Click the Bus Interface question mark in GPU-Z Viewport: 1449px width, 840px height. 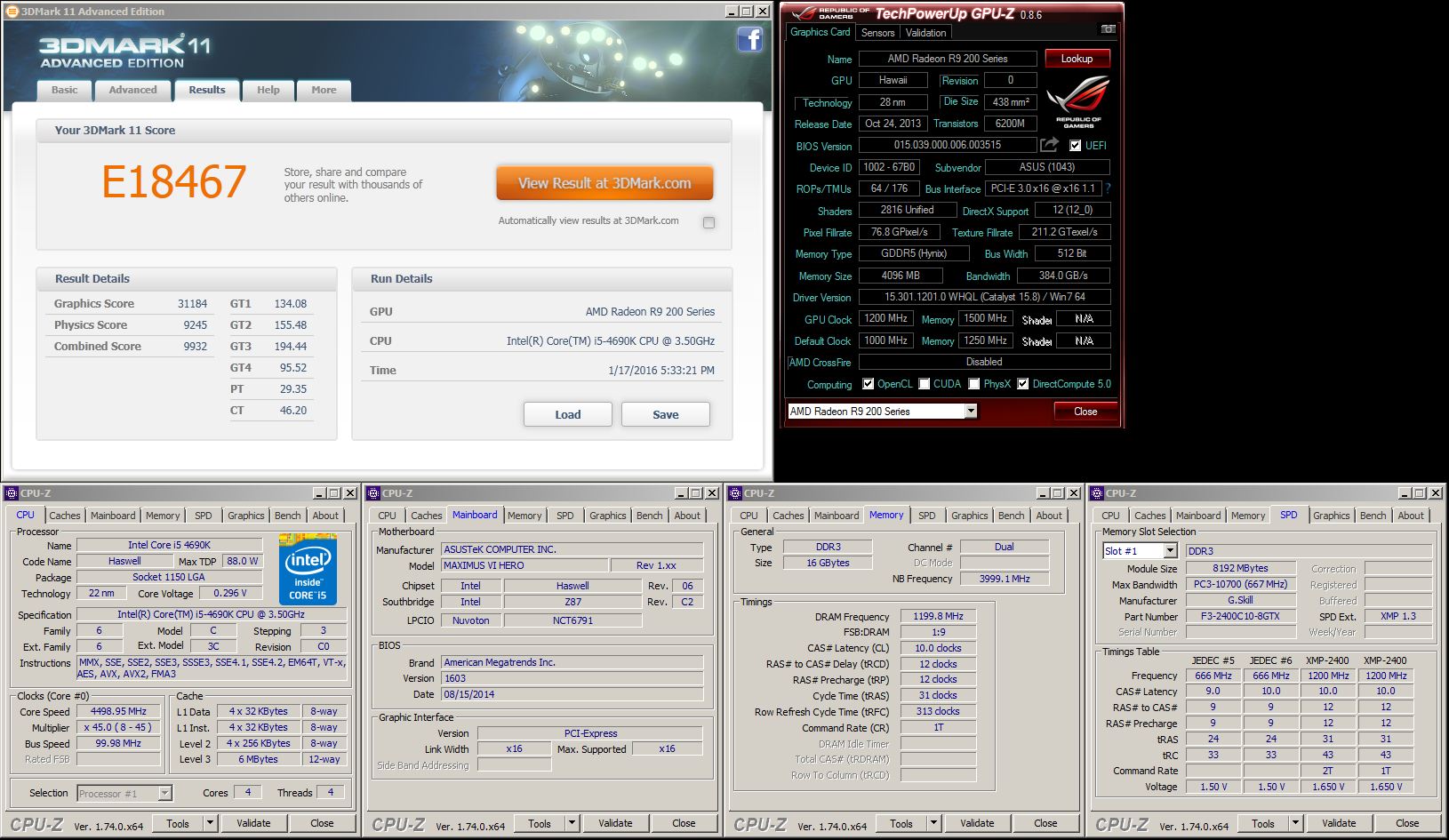click(1108, 188)
